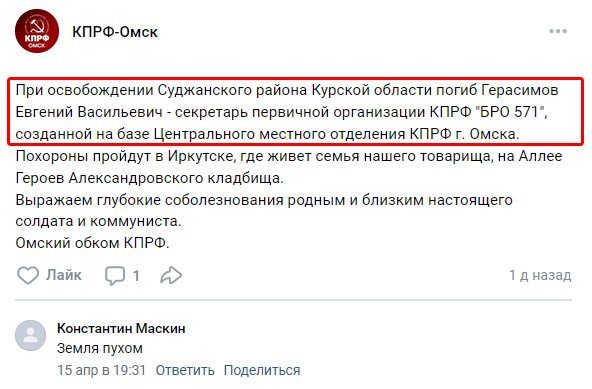
Task: Click 'Поделиться' under the comment
Action: pos(262,370)
